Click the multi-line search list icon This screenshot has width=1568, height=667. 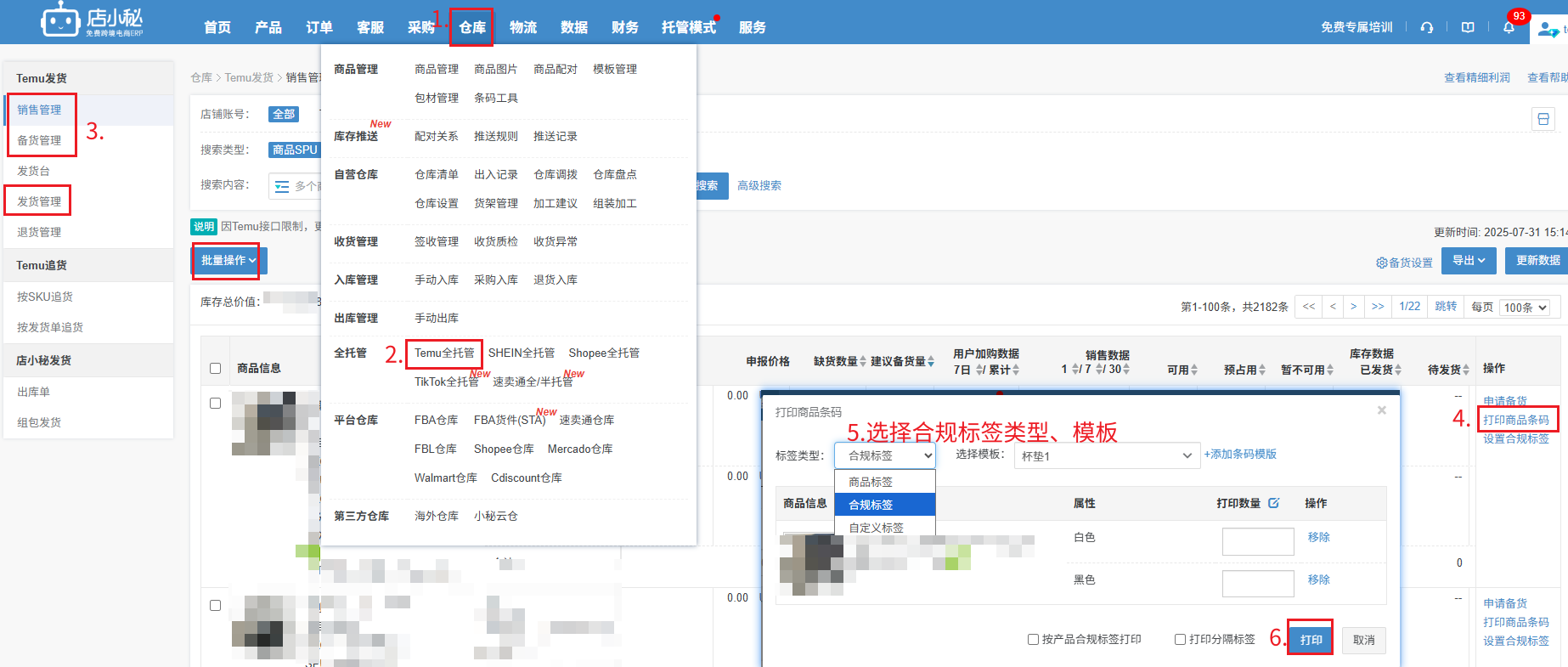click(282, 186)
